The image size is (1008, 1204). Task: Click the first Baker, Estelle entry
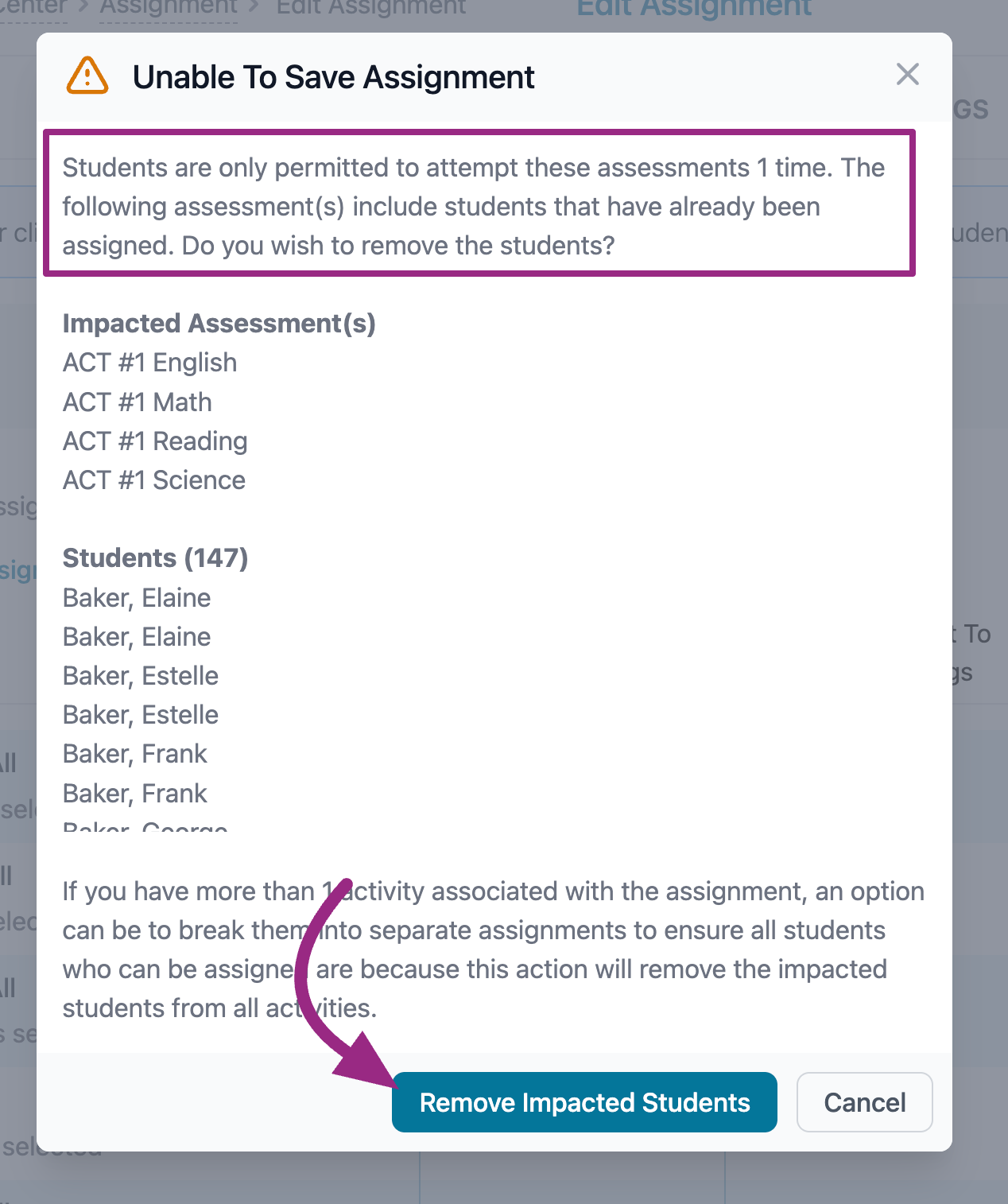(x=141, y=676)
